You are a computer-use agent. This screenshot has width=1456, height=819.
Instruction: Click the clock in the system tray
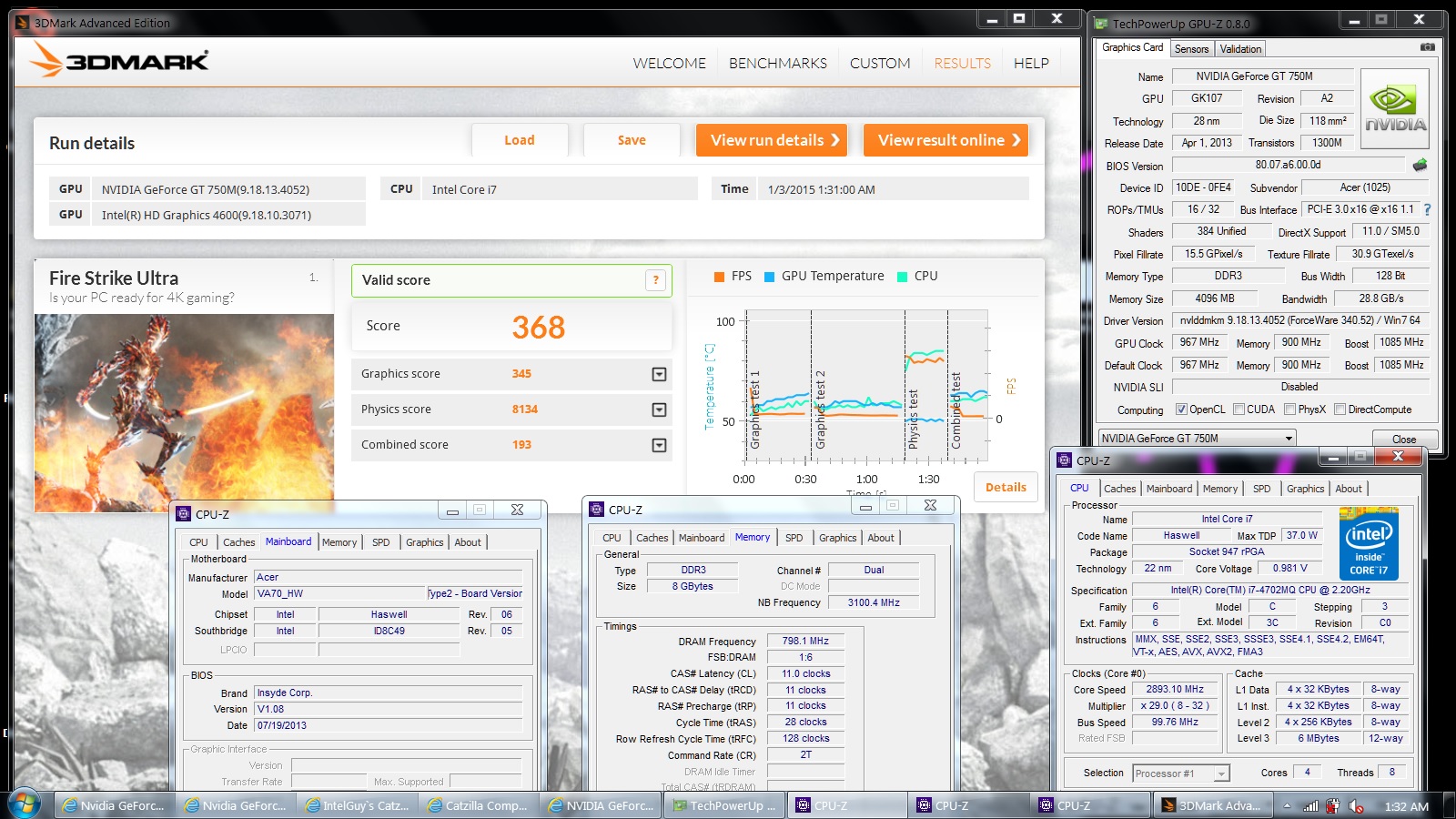coord(1406,806)
